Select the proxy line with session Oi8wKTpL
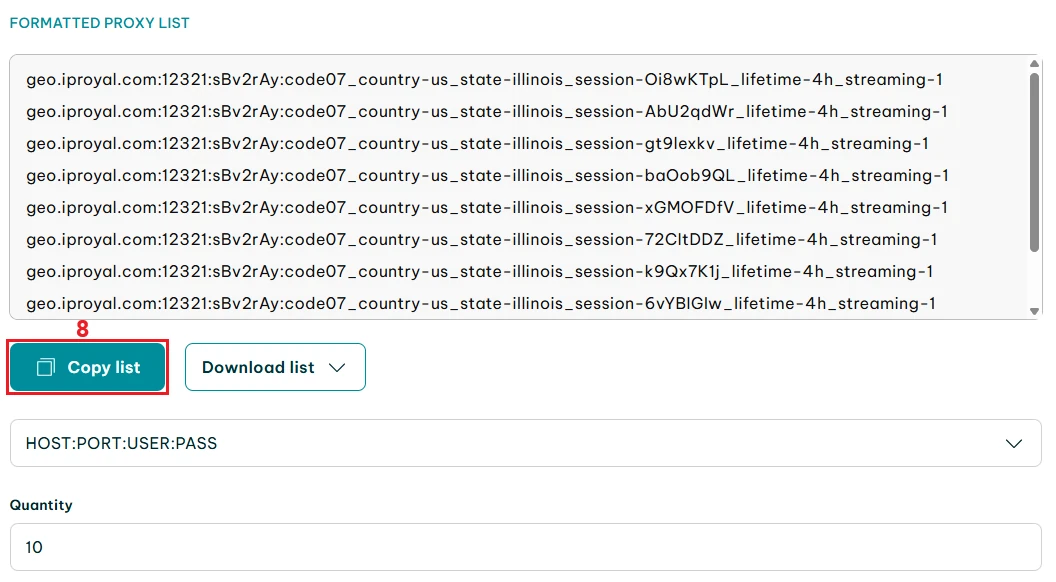 pyautogui.click(x=484, y=80)
